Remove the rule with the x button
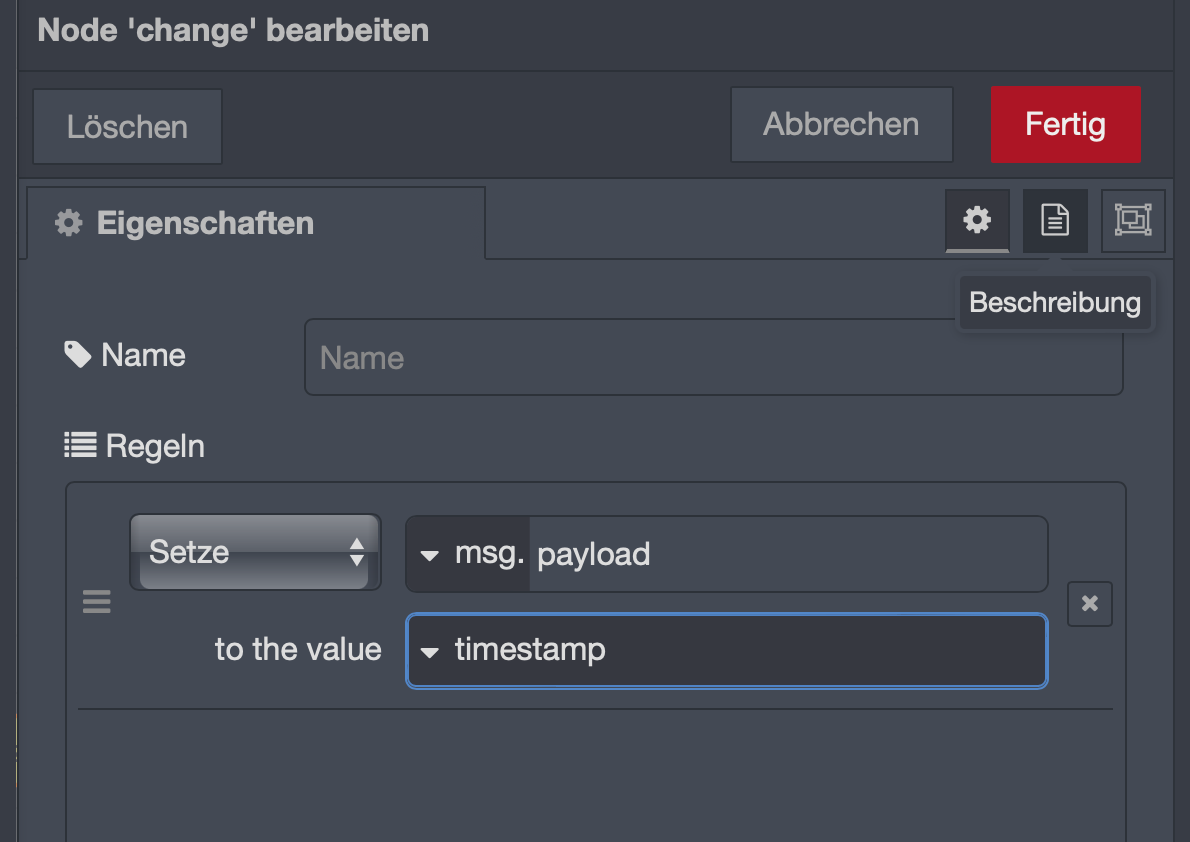Image resolution: width=1190 pixels, height=842 pixels. pos(1090,604)
